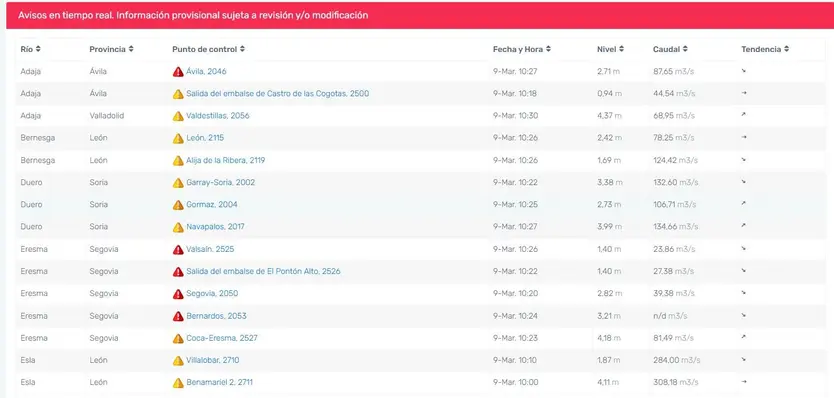Select the date cell '9-Mar. 10:00'
The width and height of the screenshot is (834, 398).
pos(515,383)
